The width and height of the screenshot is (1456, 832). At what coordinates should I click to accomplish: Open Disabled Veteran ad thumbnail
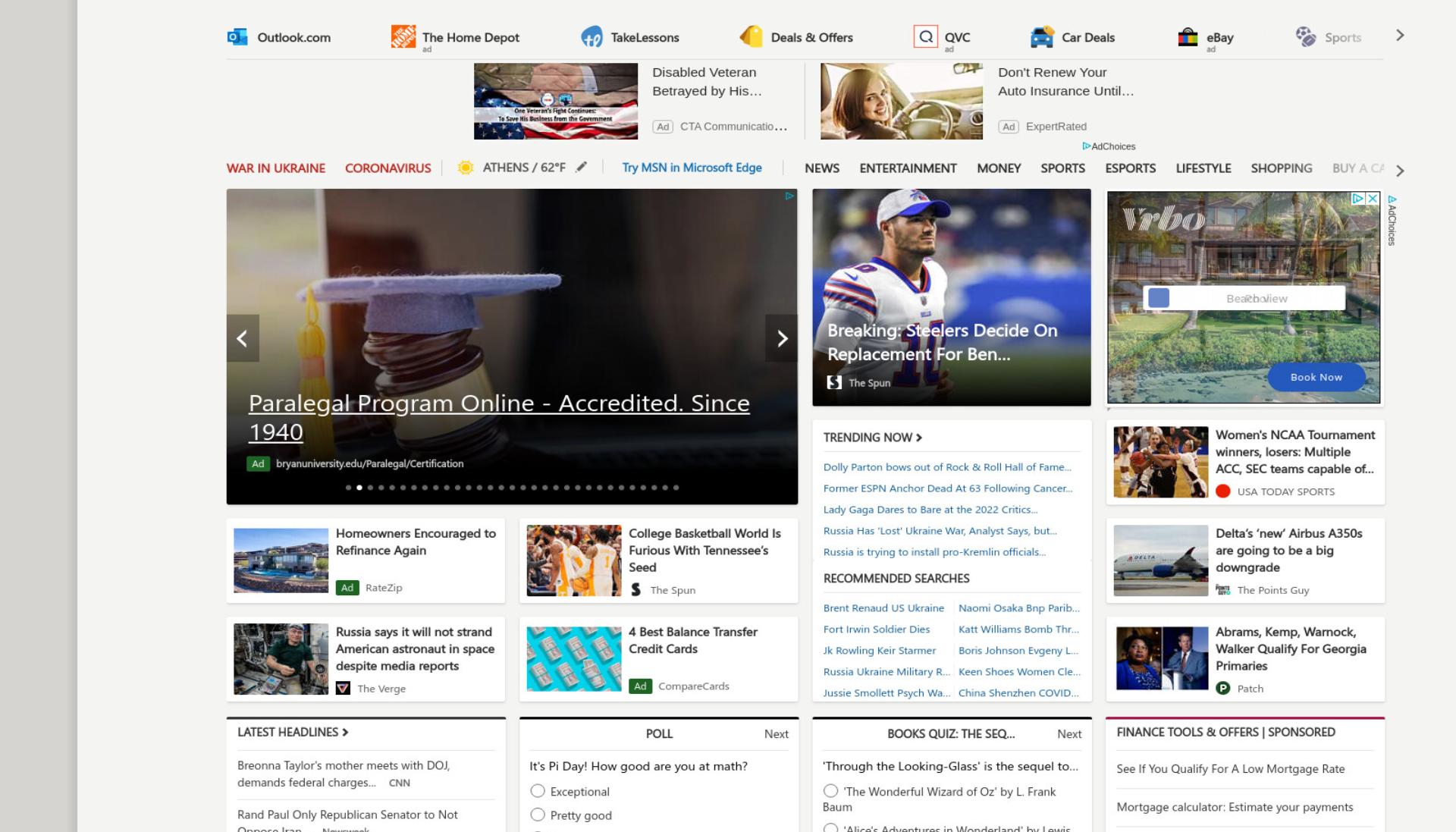click(556, 101)
